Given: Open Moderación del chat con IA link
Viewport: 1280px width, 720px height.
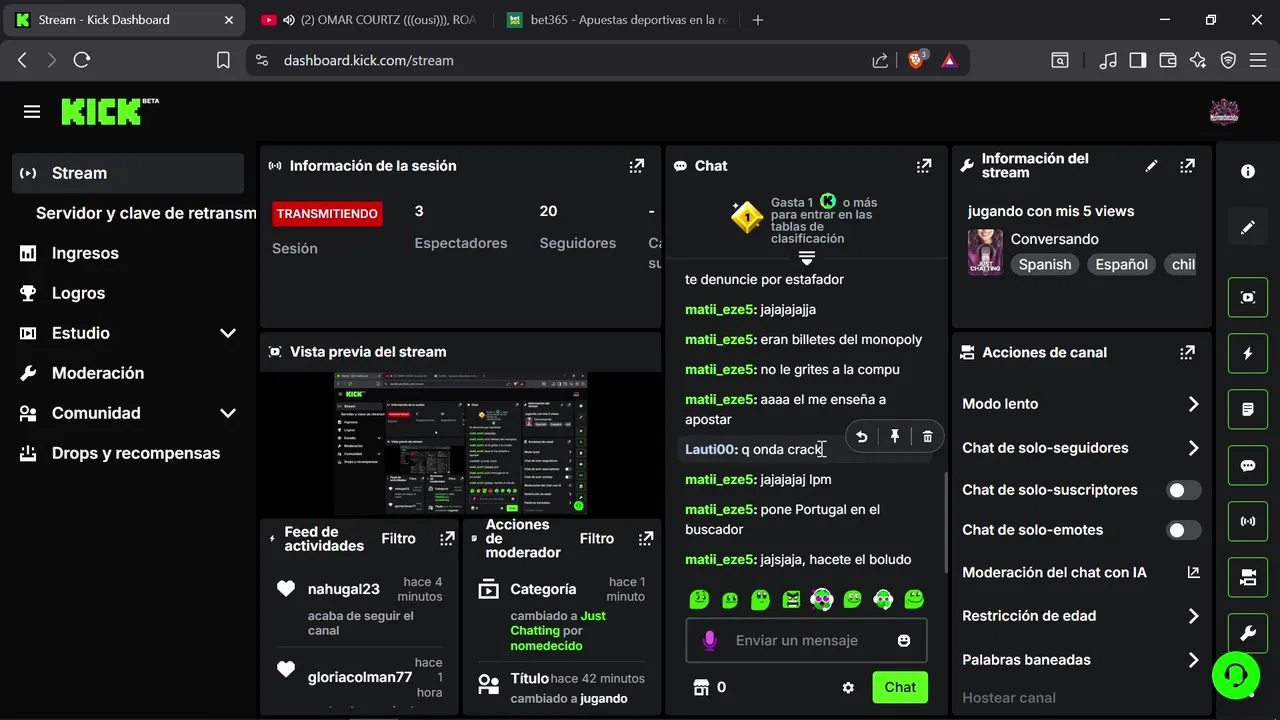Looking at the screenshot, I should tap(1081, 573).
